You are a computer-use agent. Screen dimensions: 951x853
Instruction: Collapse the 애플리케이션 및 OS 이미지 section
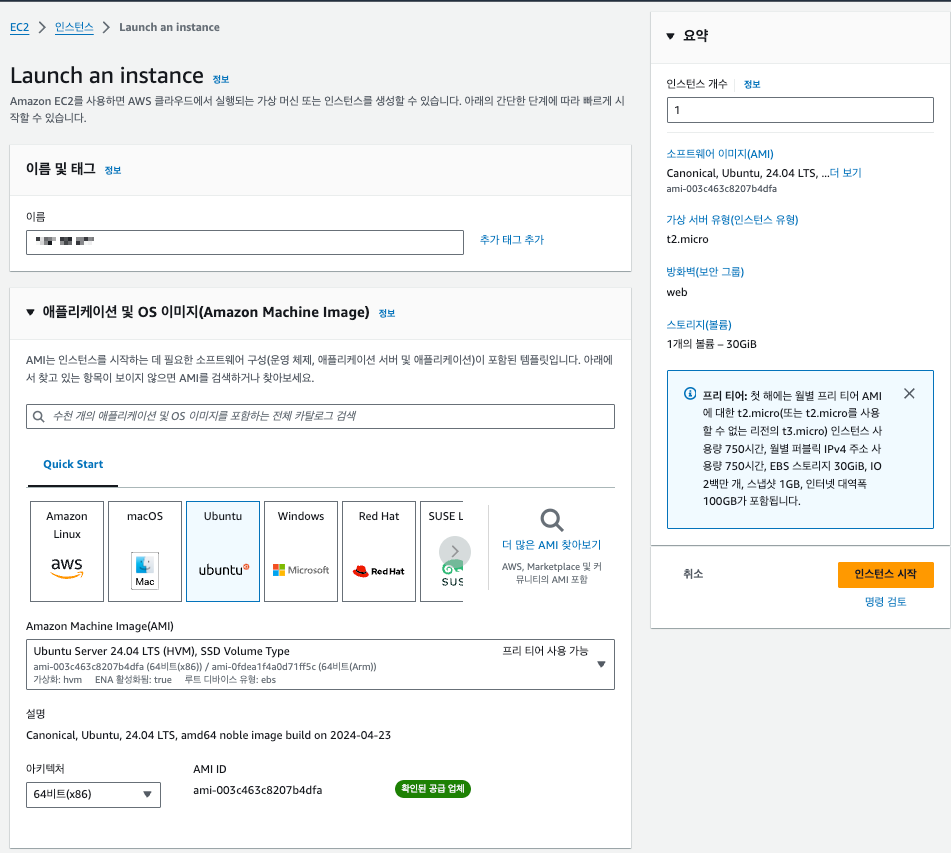(30, 312)
